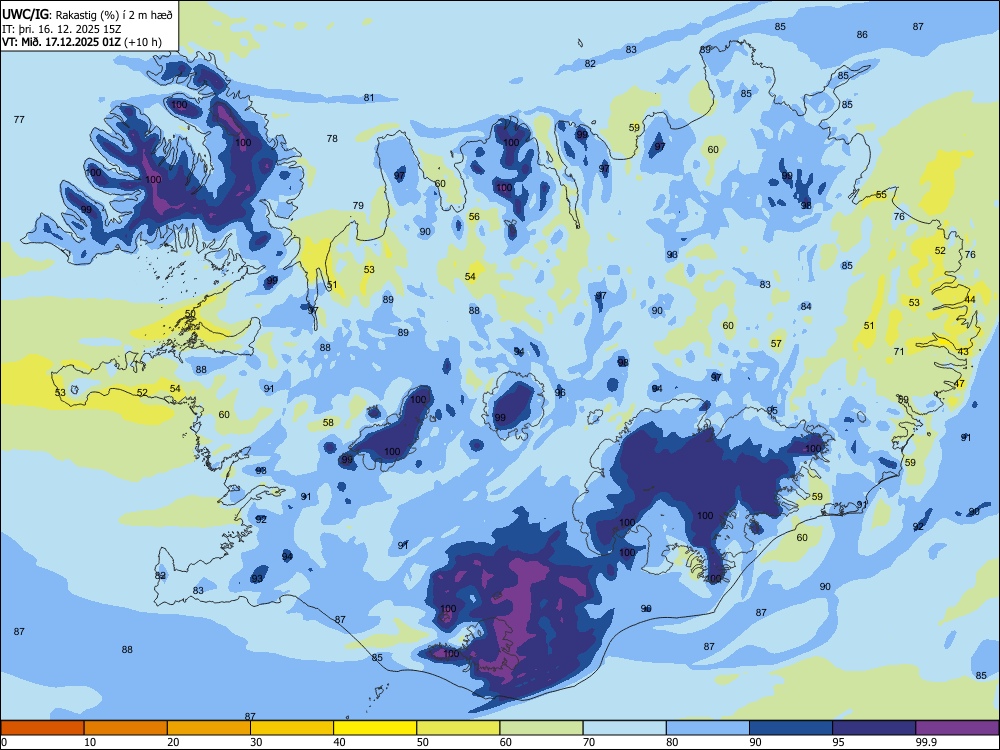Click the '57' humidity value on the map

pos(776,343)
